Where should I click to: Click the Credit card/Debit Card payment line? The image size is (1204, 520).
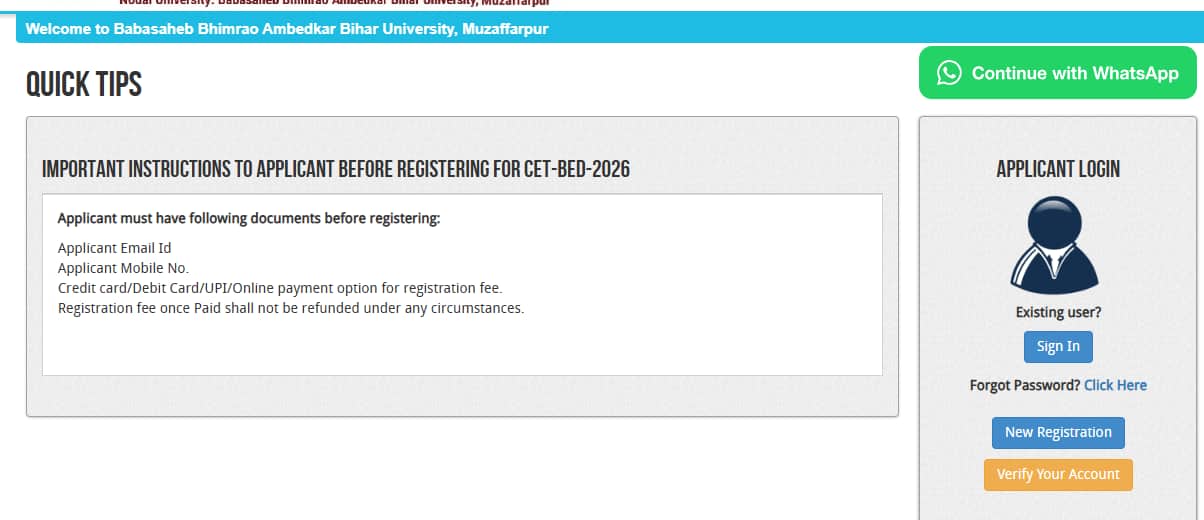tap(280, 288)
